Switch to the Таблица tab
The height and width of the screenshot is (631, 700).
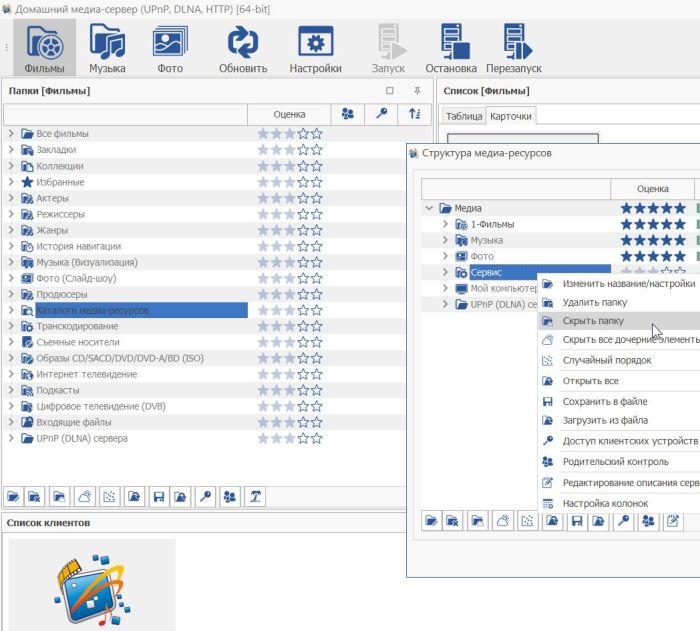click(x=463, y=116)
